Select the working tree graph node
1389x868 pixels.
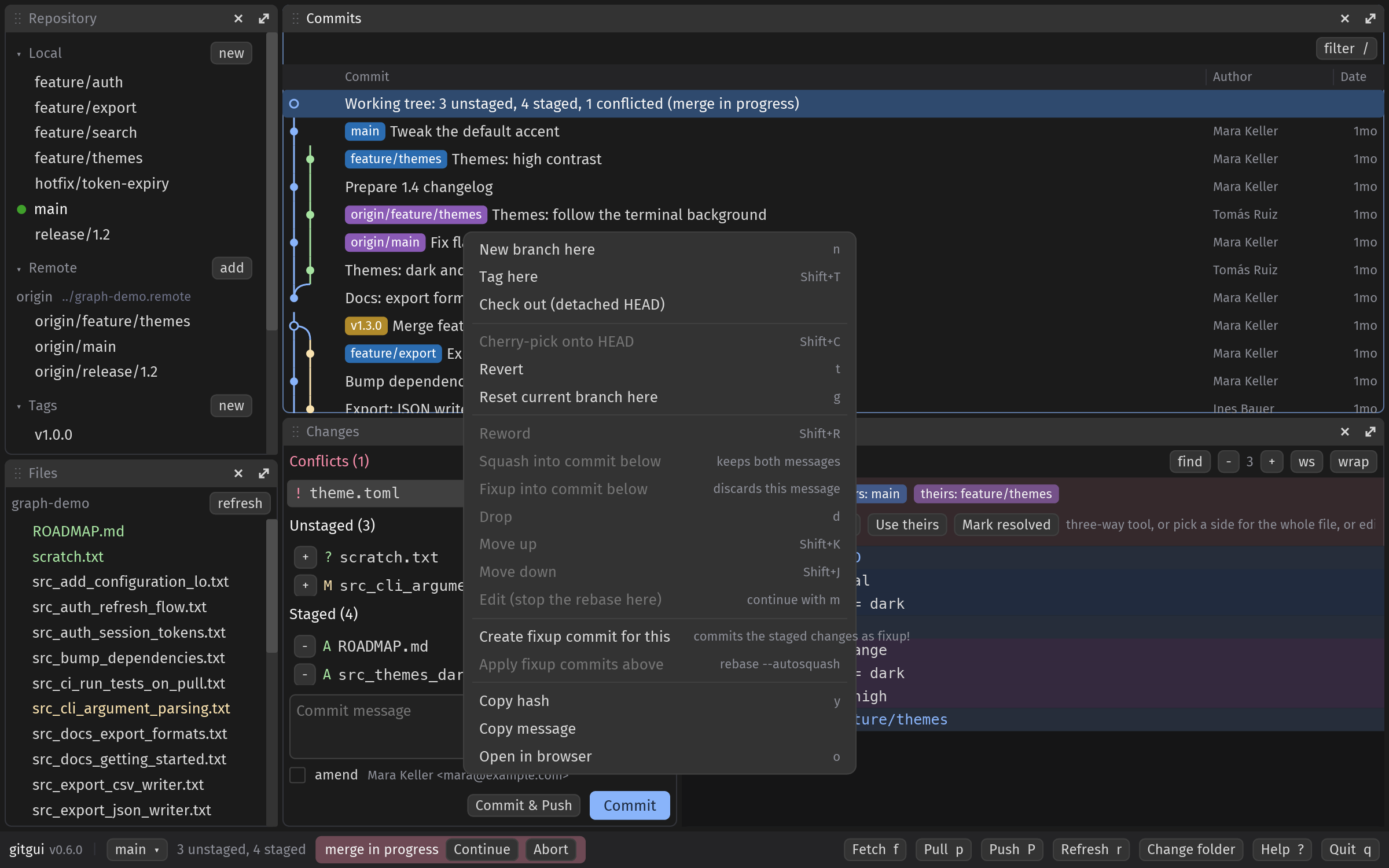(x=294, y=104)
